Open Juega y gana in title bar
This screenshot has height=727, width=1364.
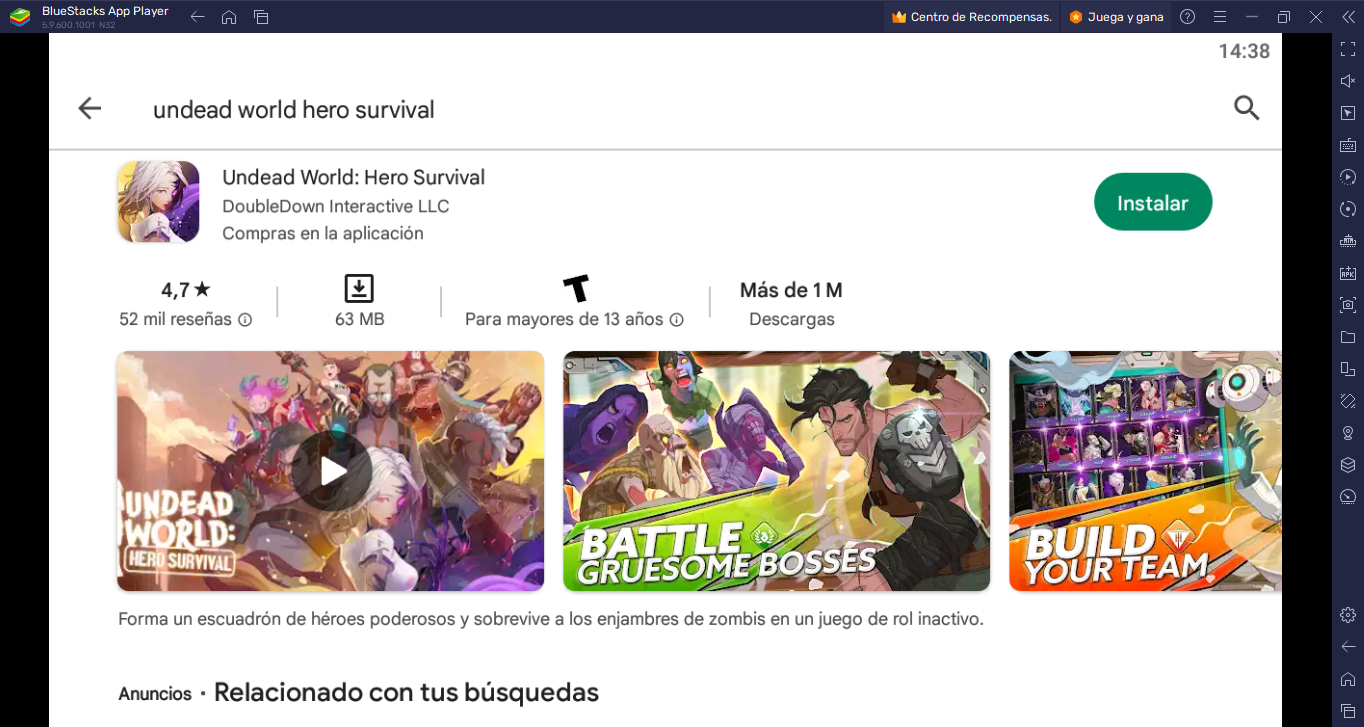(1116, 17)
